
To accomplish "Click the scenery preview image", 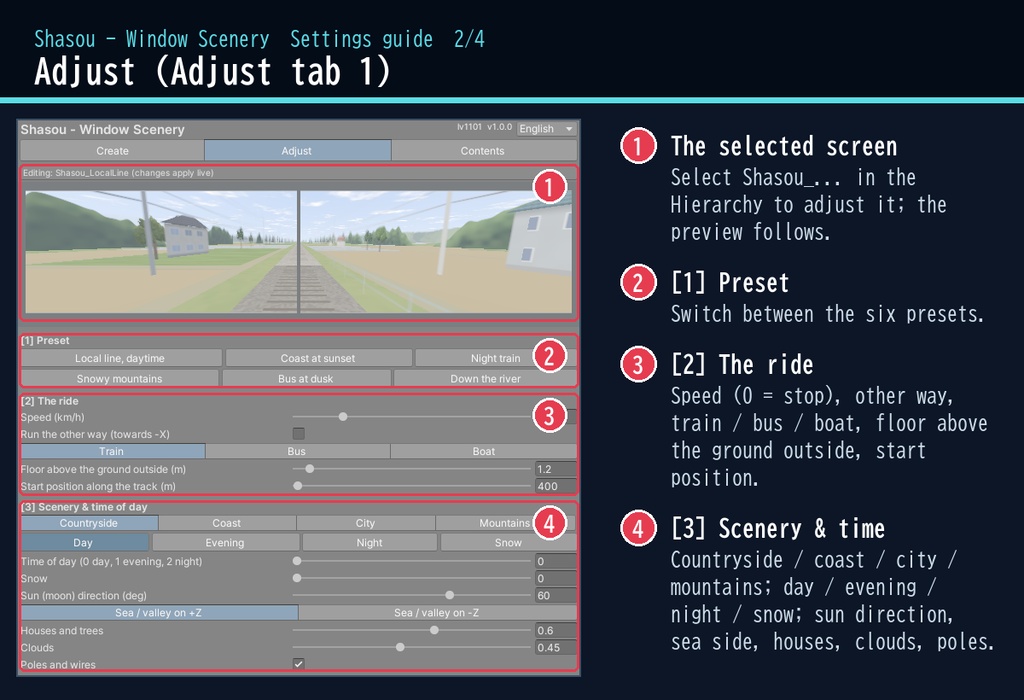I will pos(298,252).
